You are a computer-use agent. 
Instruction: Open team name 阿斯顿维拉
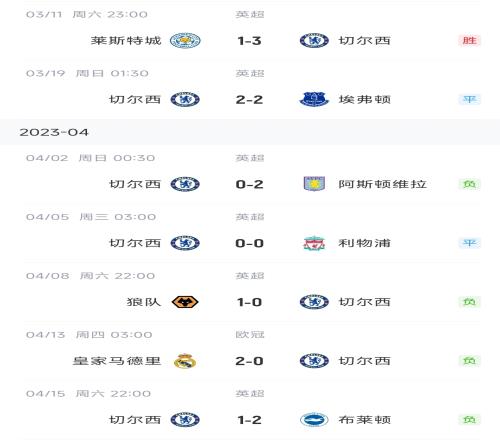pos(383,184)
